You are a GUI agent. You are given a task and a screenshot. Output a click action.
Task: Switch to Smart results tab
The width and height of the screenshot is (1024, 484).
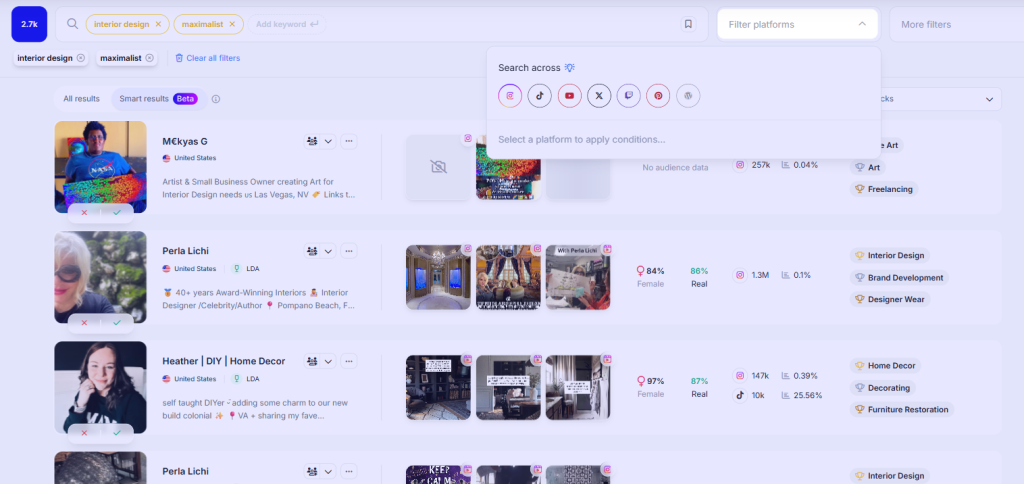144,99
